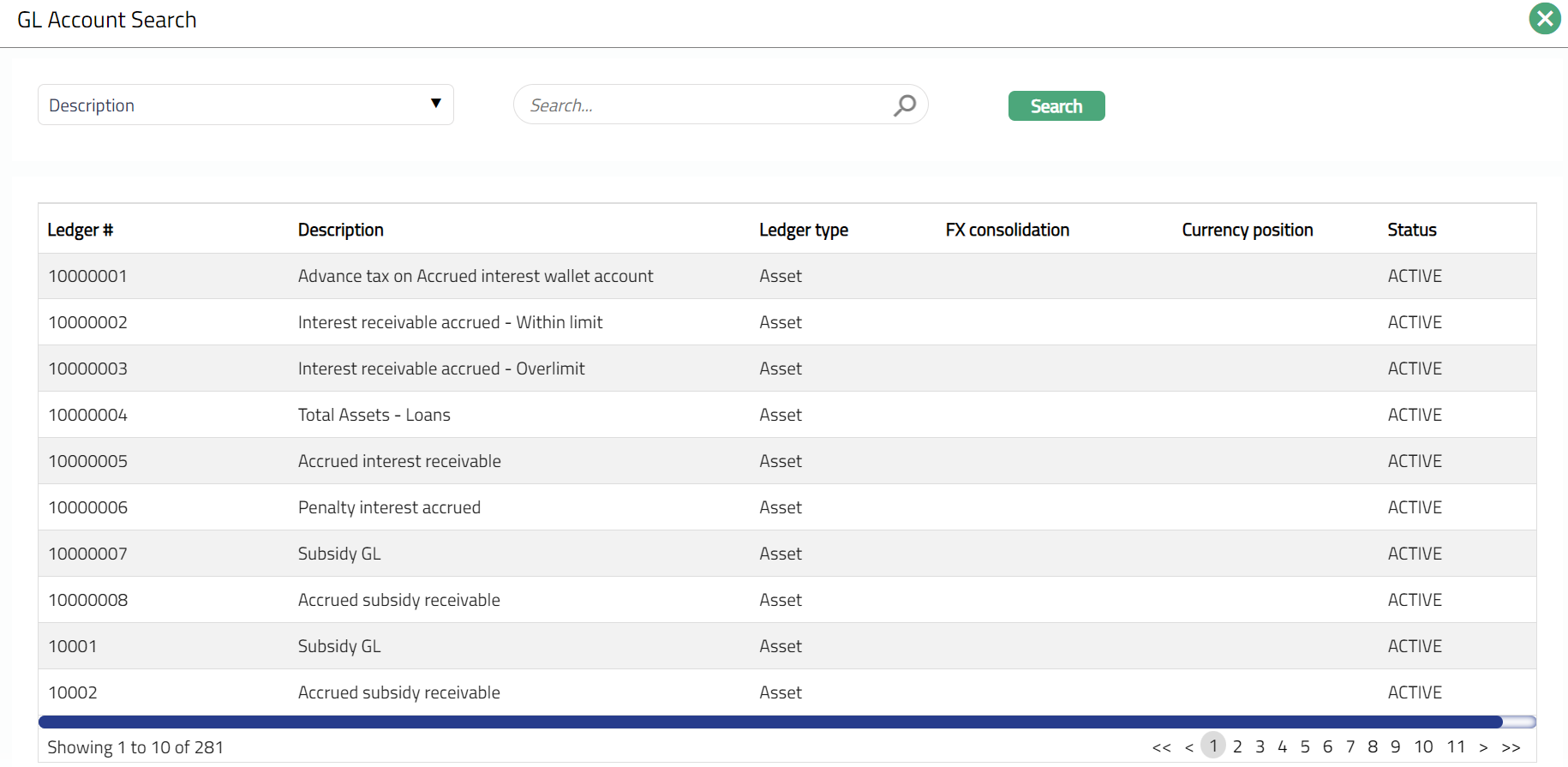Screen dimensions: 1568x767
Task: Open the Description filter dropdown
Action: 245,105
